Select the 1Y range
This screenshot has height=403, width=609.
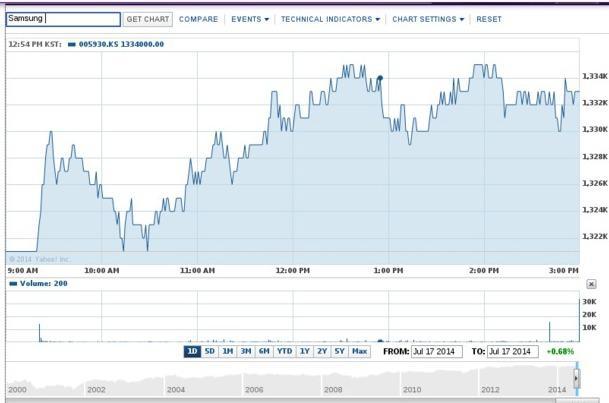click(x=305, y=351)
